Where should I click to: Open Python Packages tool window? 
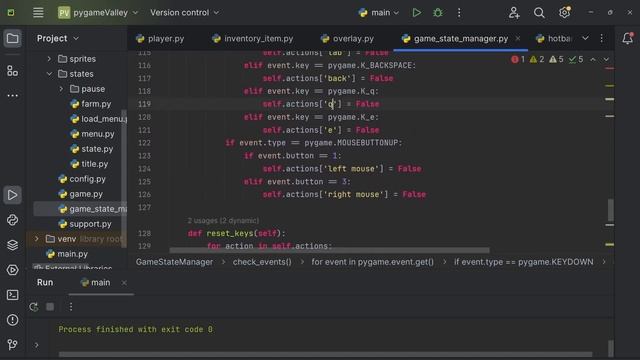pos(13,220)
